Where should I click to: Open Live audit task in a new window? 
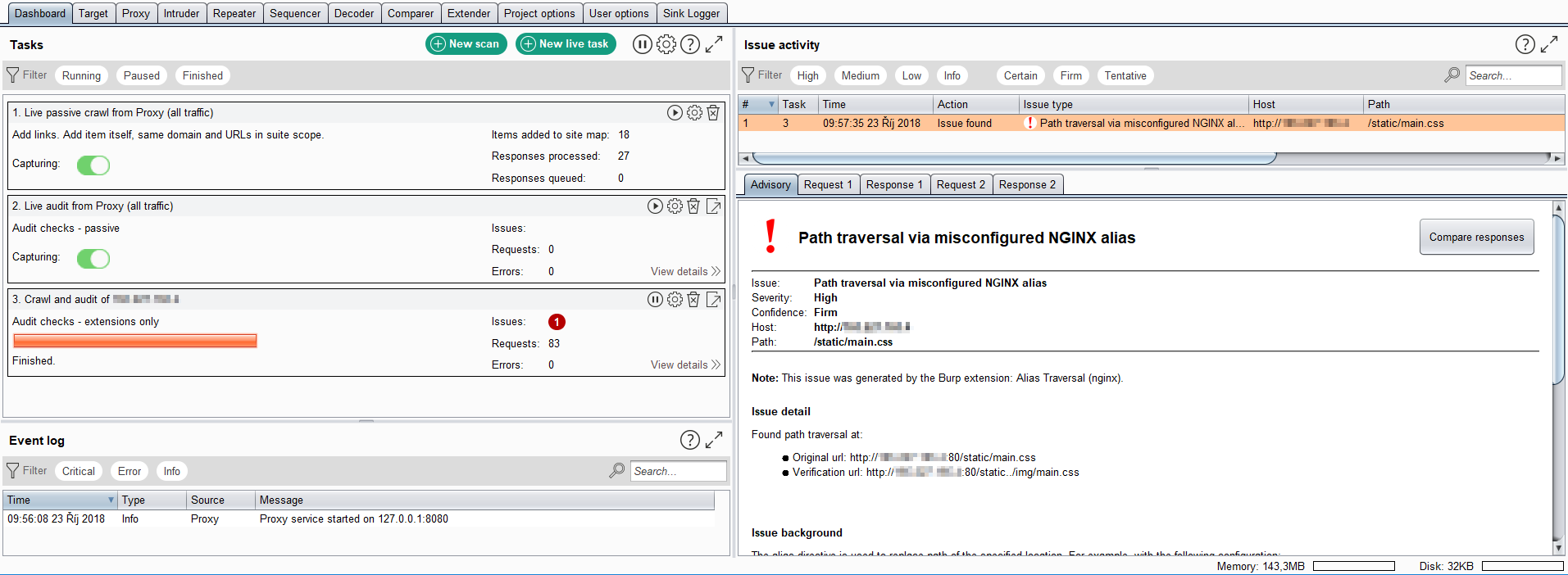tap(714, 206)
